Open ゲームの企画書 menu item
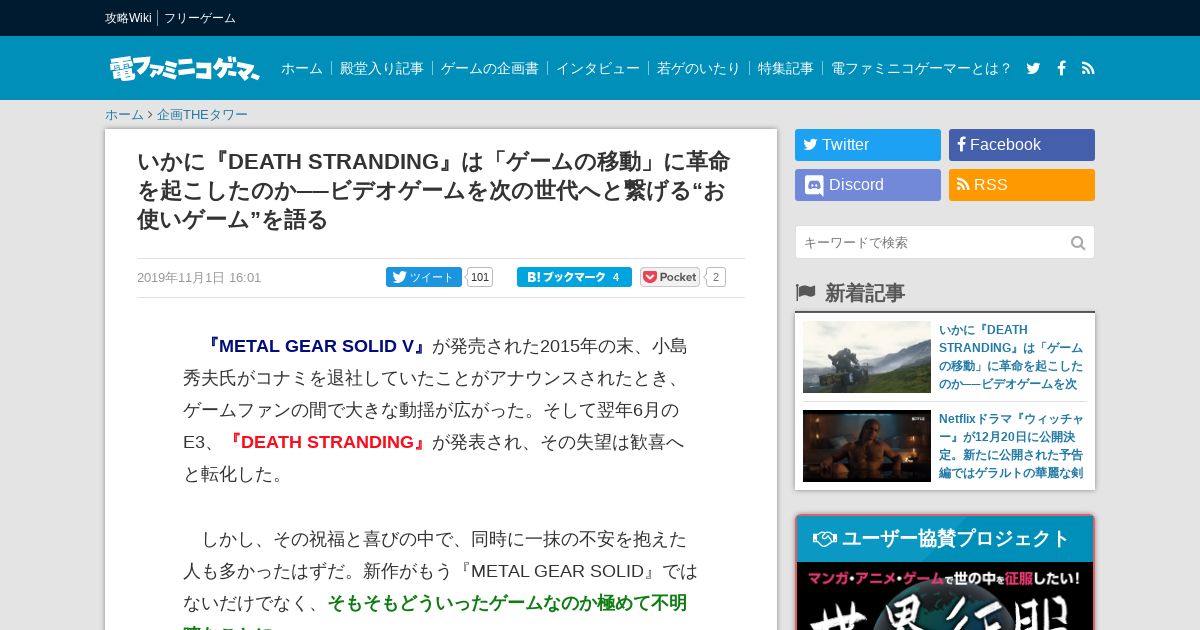 click(x=490, y=68)
